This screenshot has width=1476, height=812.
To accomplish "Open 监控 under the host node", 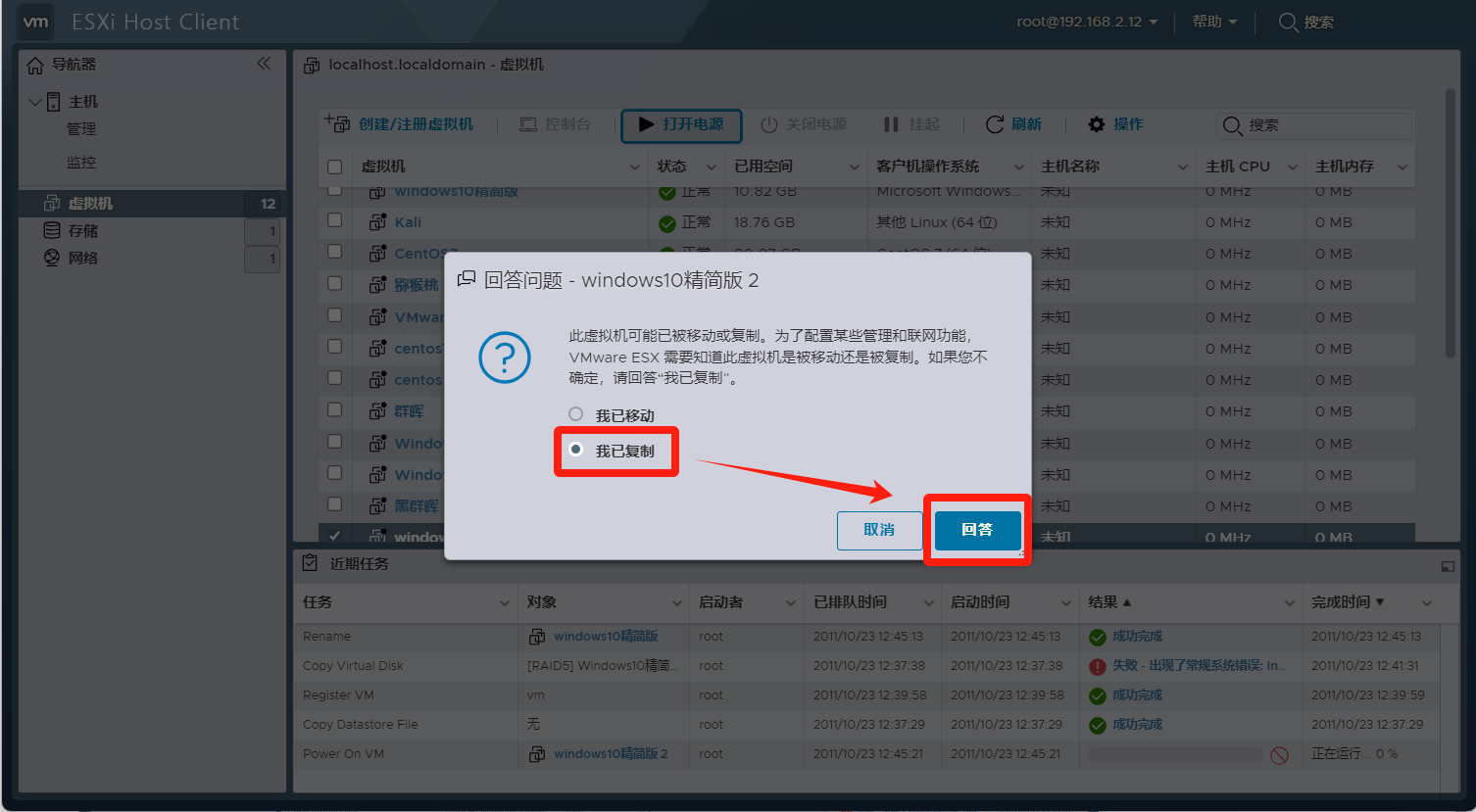I will (81, 163).
